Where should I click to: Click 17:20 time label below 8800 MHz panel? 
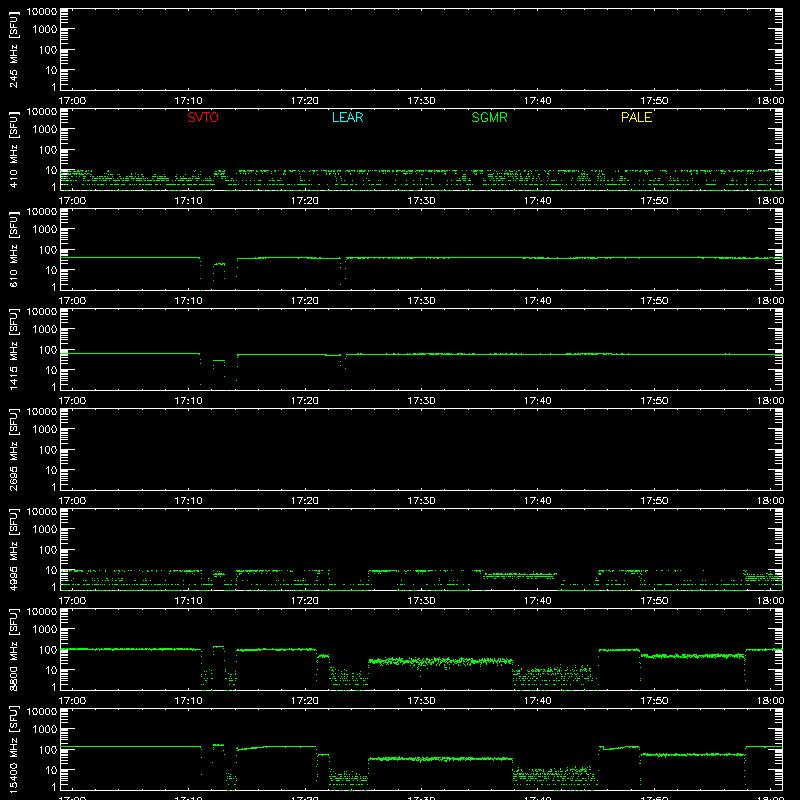[x=305, y=701]
